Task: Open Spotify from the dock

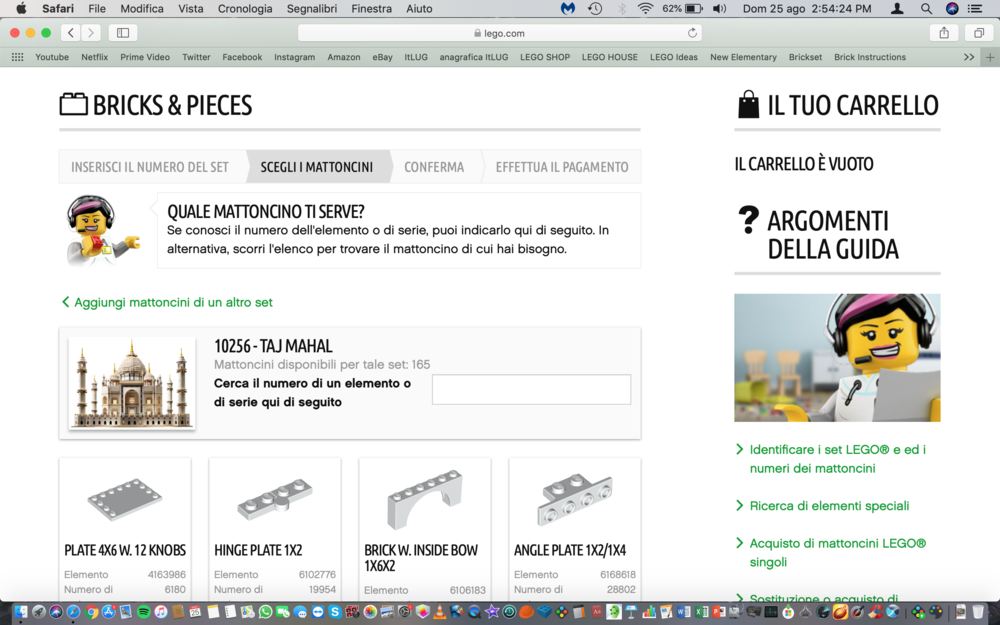Action: (x=143, y=612)
